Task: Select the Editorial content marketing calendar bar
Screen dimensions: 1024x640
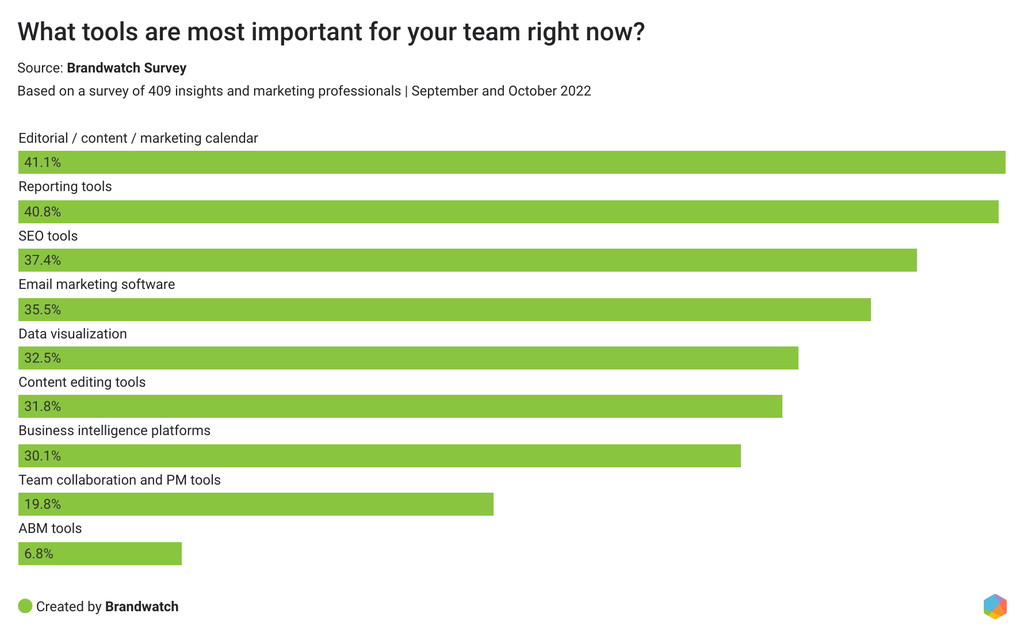Action: (x=511, y=162)
